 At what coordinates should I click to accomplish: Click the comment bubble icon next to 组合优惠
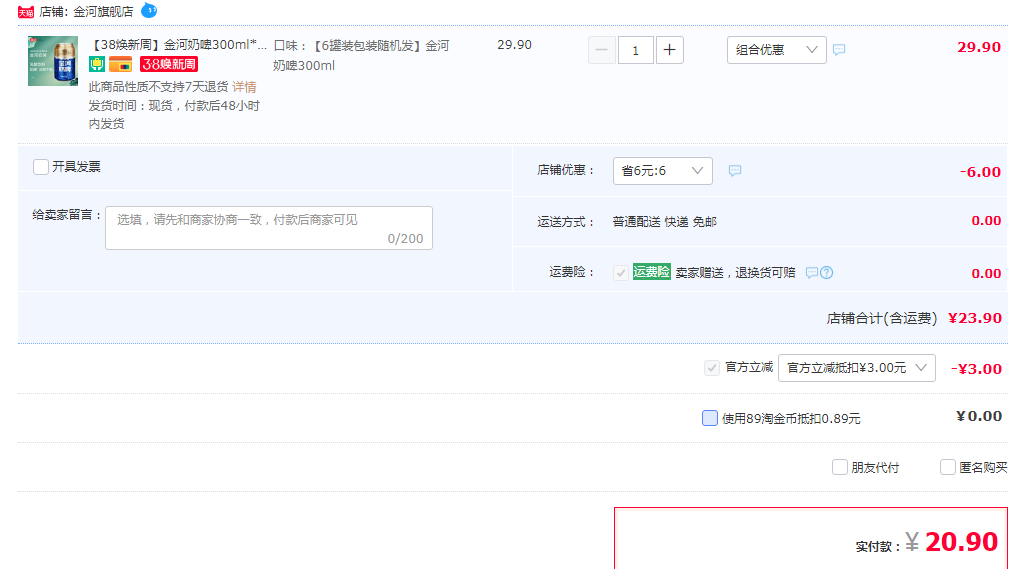[x=839, y=50]
